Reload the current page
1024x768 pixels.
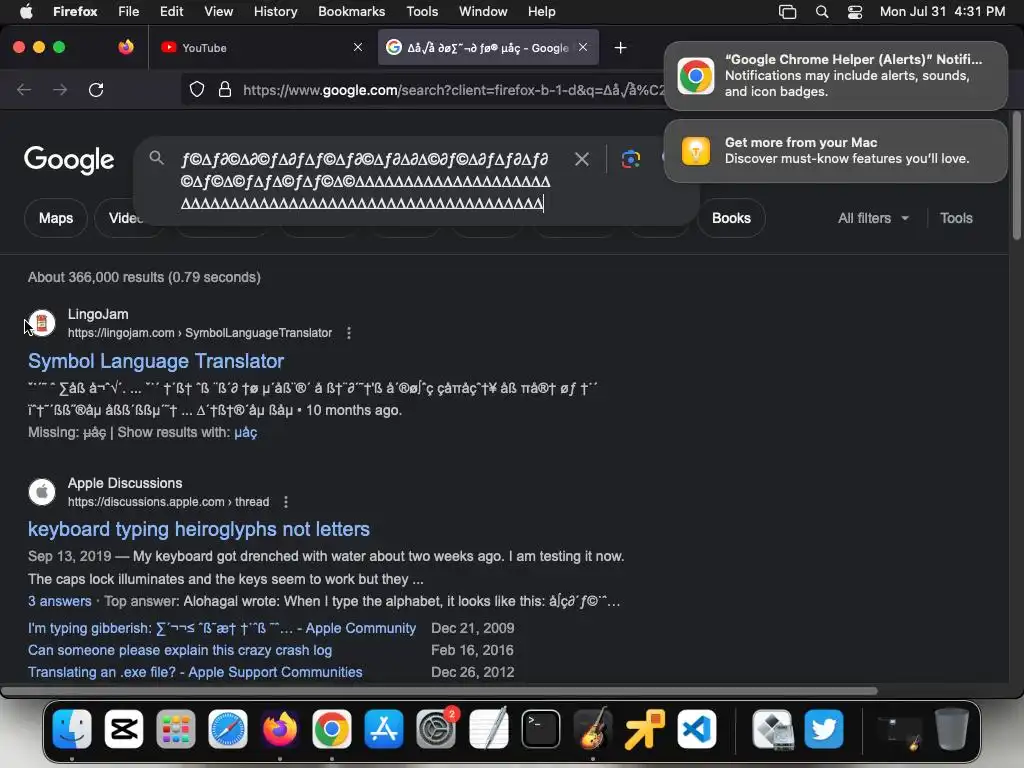click(96, 89)
